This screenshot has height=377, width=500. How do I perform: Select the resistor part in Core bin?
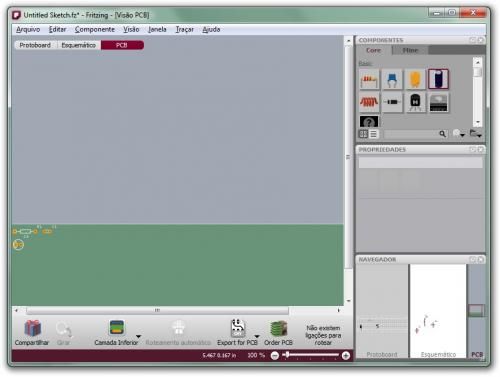pos(369,79)
